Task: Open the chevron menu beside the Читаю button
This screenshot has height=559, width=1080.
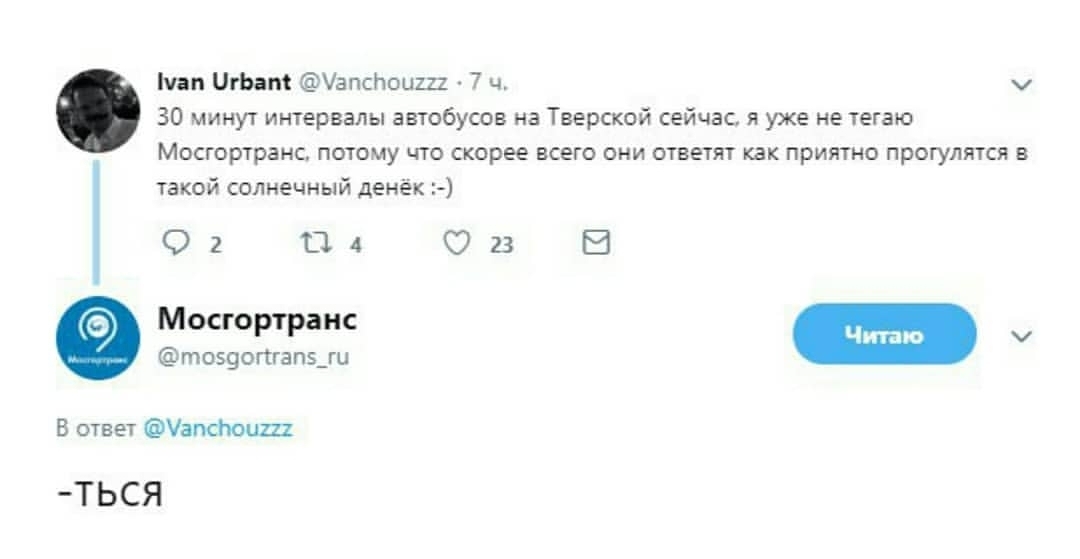Action: [1021, 336]
